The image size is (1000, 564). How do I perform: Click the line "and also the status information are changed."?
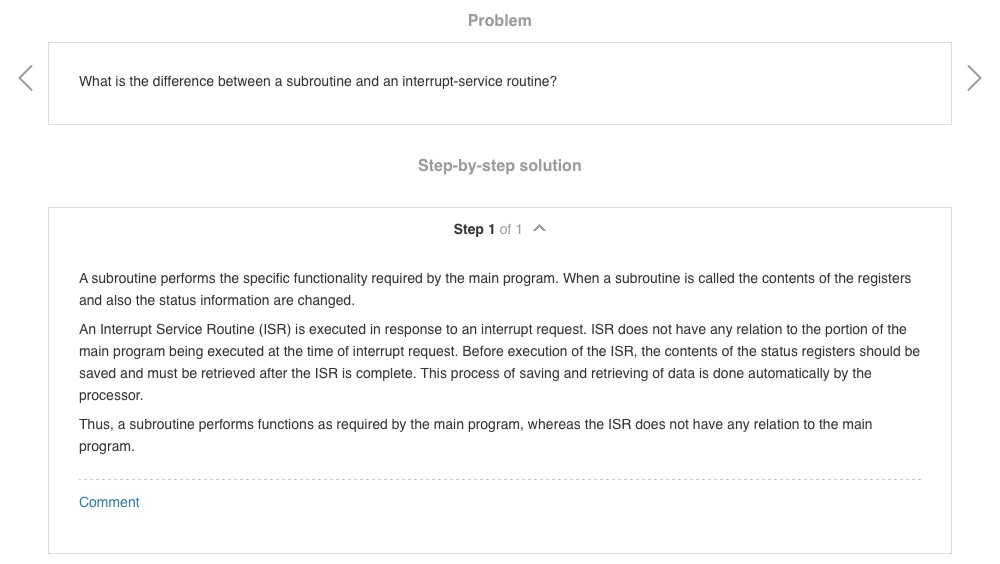(x=217, y=300)
